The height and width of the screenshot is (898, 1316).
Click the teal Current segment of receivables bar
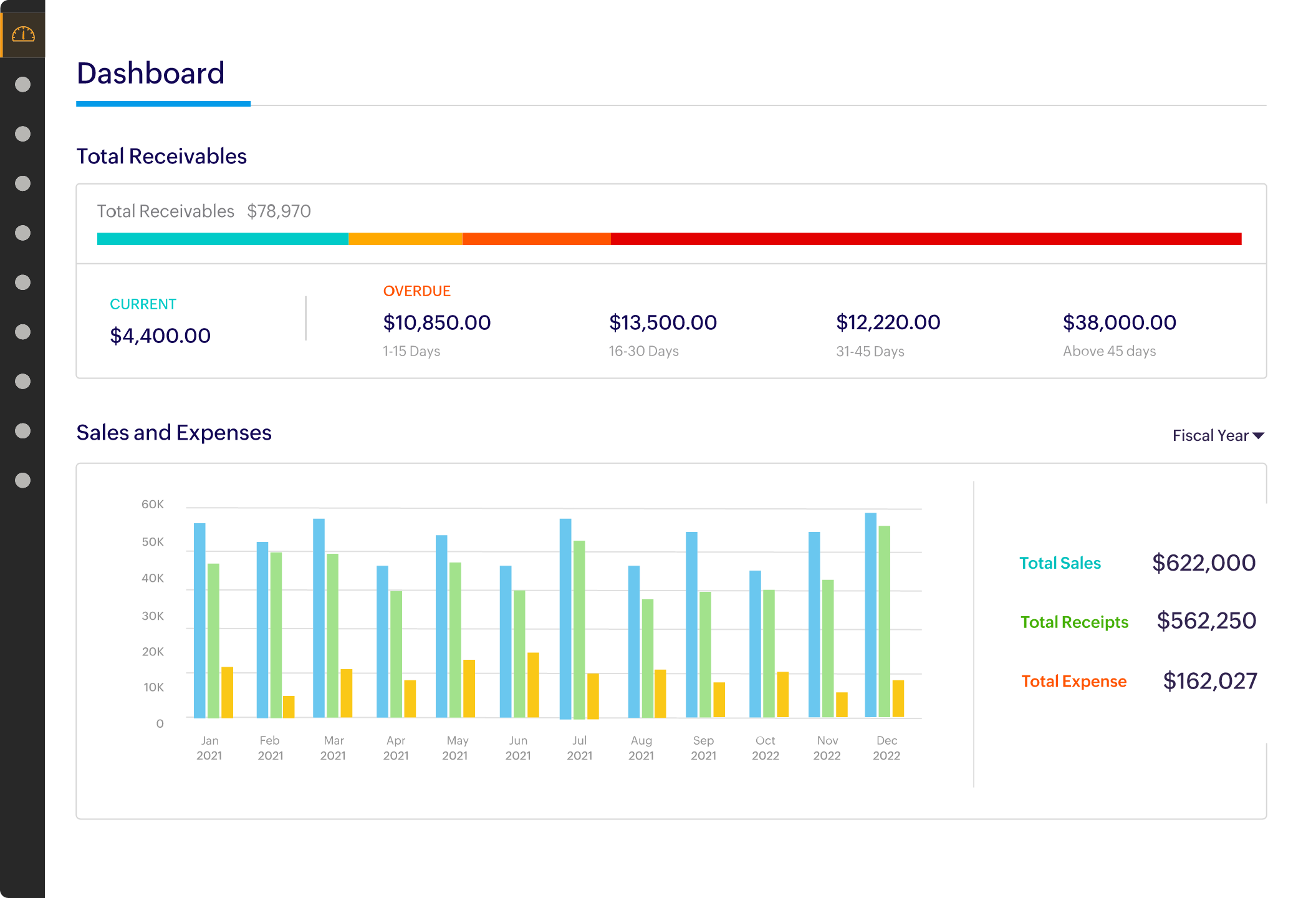coord(223,239)
